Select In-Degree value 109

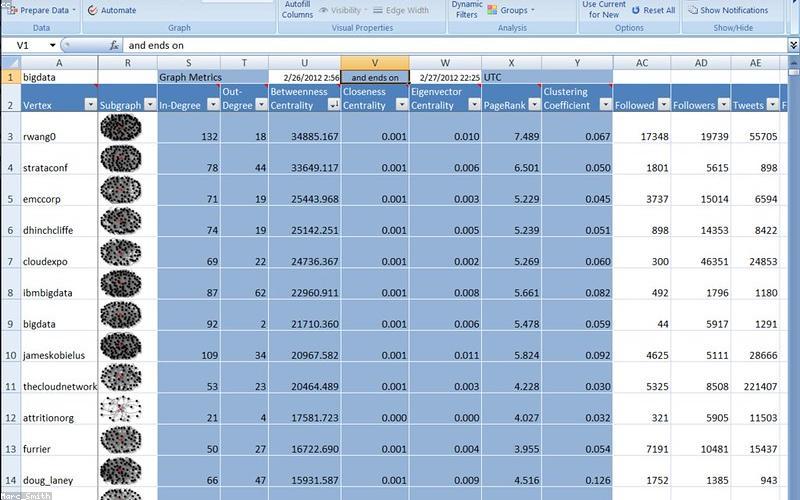click(x=189, y=346)
